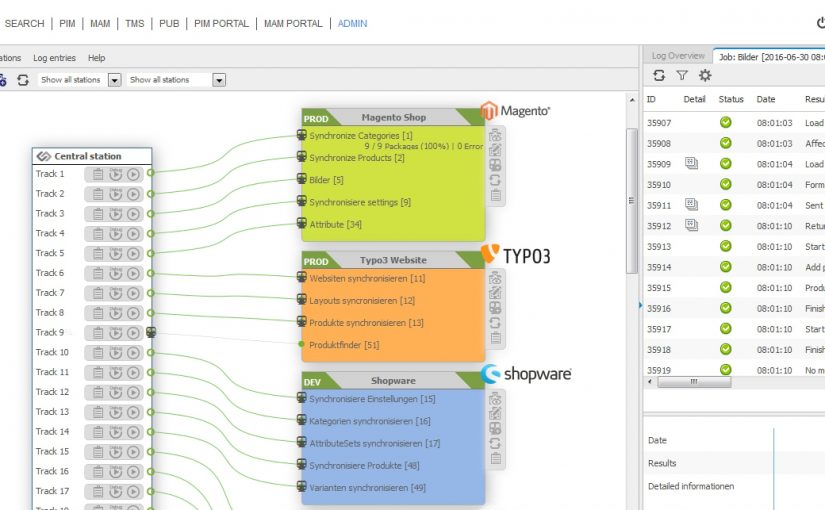The width and height of the screenshot is (825, 510).
Task: Click the refresh icon beside Magento Shop station
Action: [495, 180]
